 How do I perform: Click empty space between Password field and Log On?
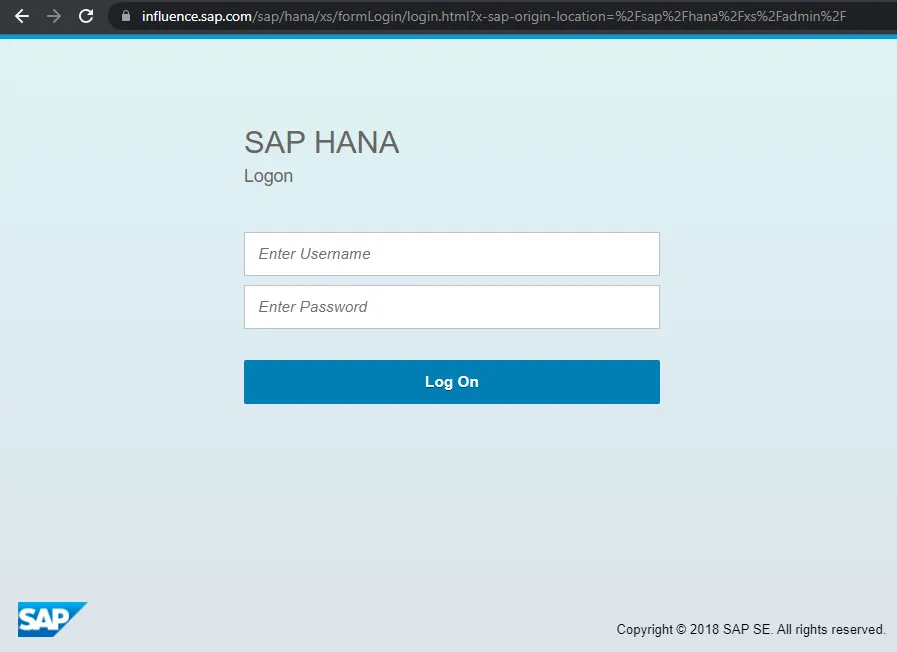click(451, 344)
